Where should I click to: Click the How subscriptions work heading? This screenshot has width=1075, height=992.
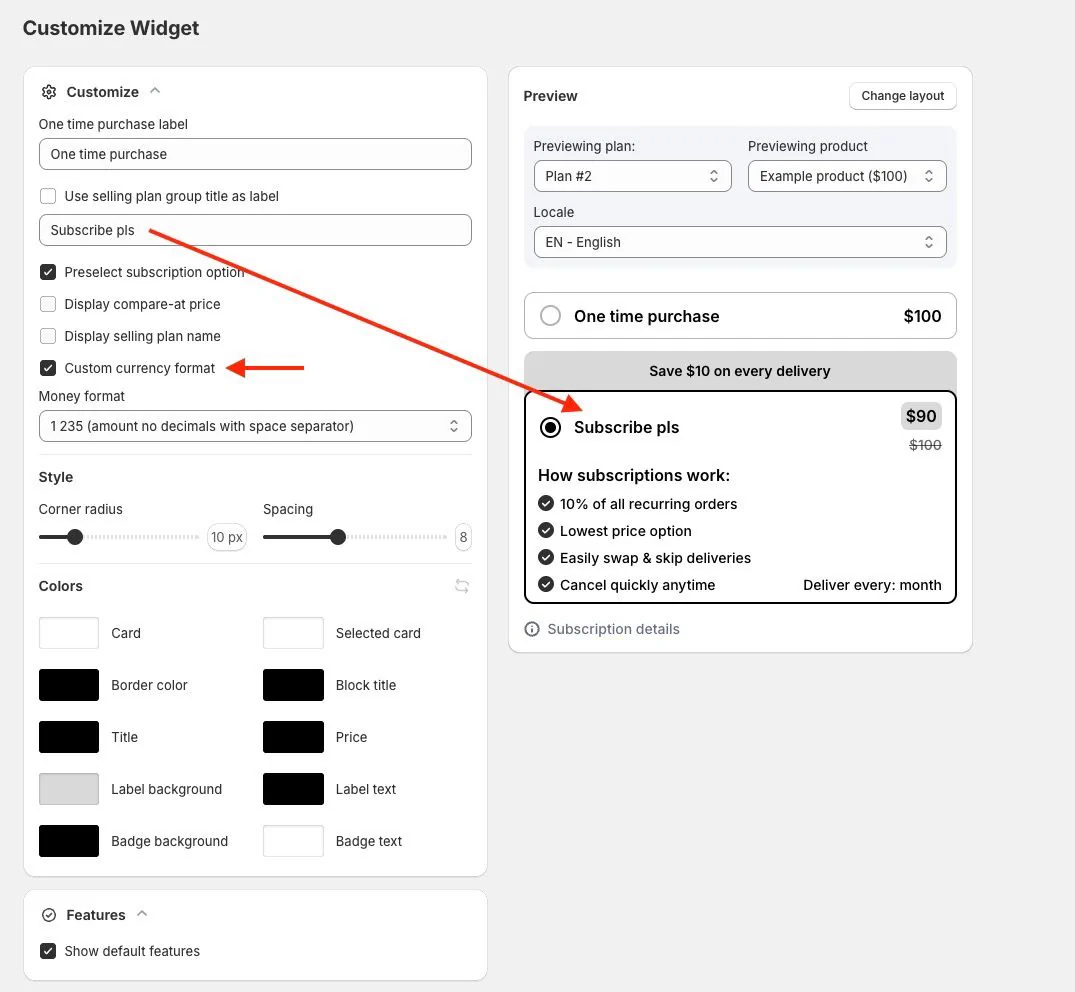click(x=633, y=475)
